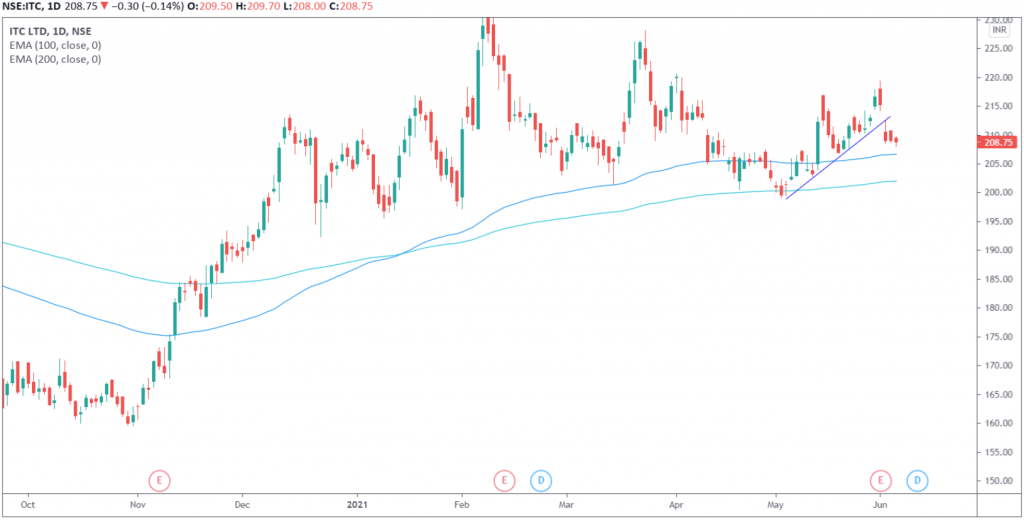The image size is (1024, 520).
Task: Click the June earnings 'E' marker
Action: [x=880, y=481]
